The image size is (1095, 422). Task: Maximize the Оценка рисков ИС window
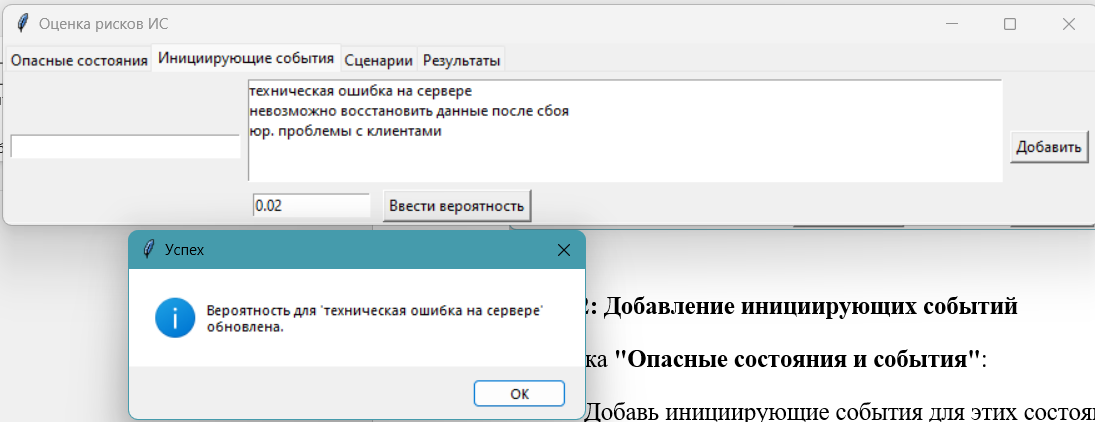1010,24
